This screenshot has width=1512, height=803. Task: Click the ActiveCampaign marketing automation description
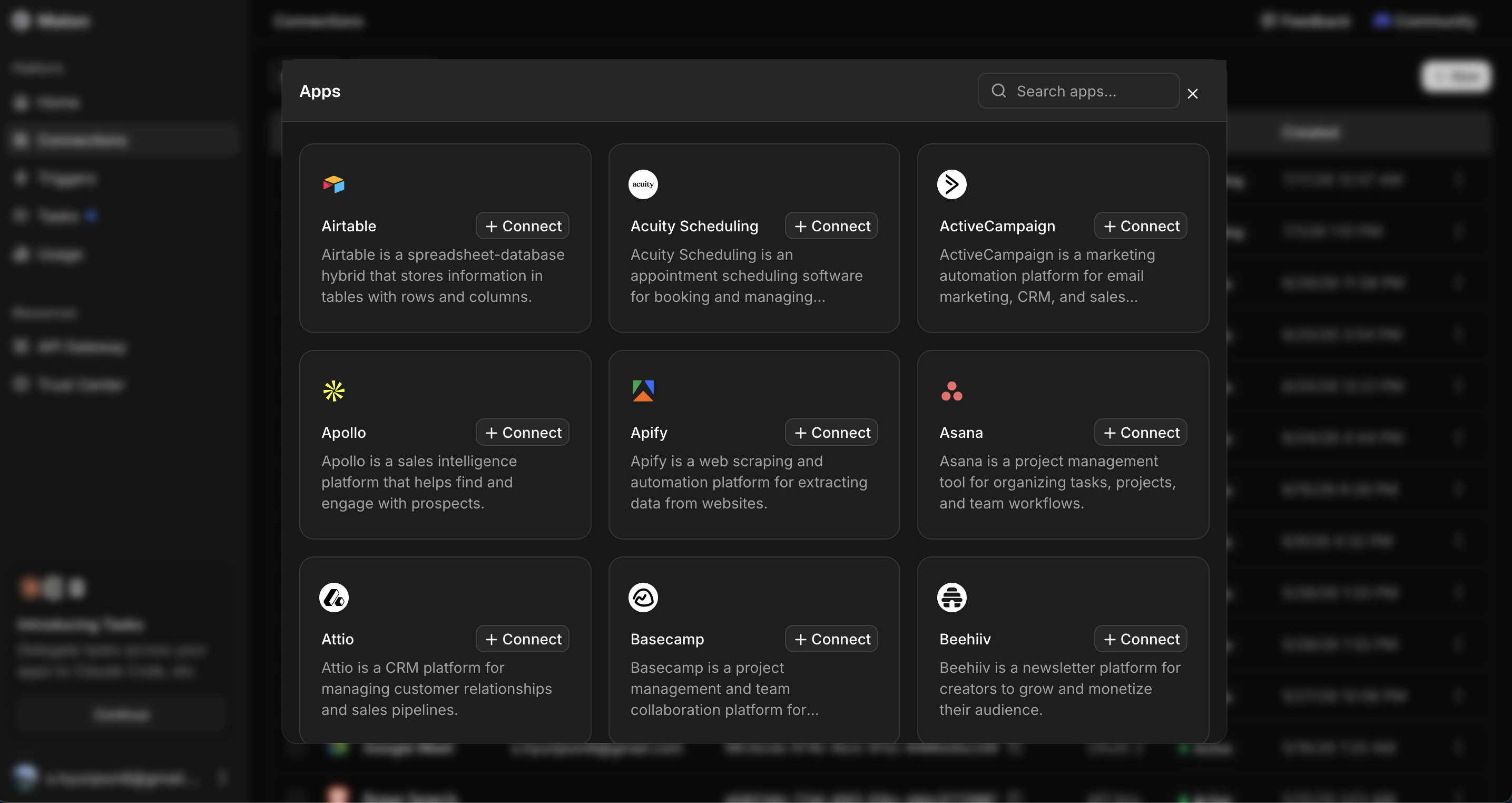1047,276
